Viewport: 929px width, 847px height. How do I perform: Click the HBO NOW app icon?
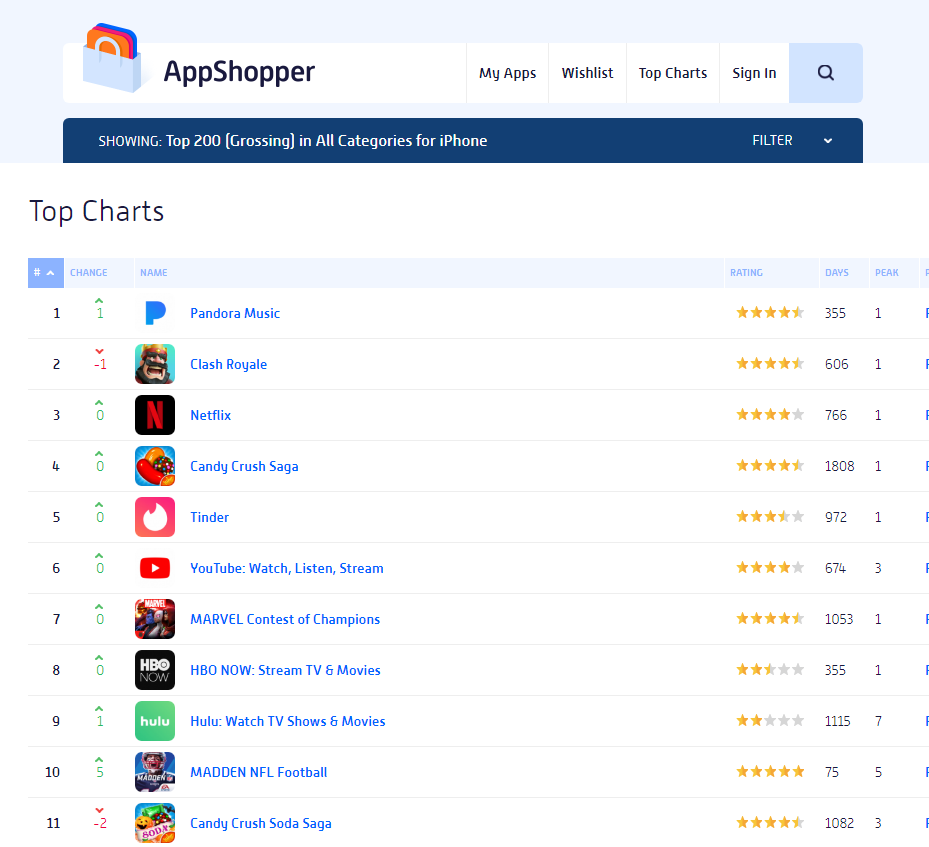(x=155, y=670)
